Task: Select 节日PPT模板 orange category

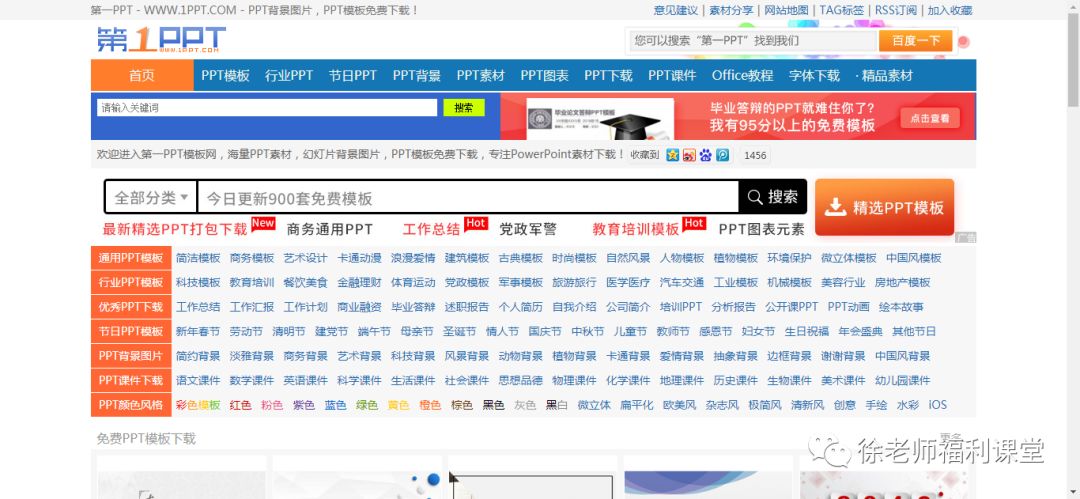Action: pos(131,332)
